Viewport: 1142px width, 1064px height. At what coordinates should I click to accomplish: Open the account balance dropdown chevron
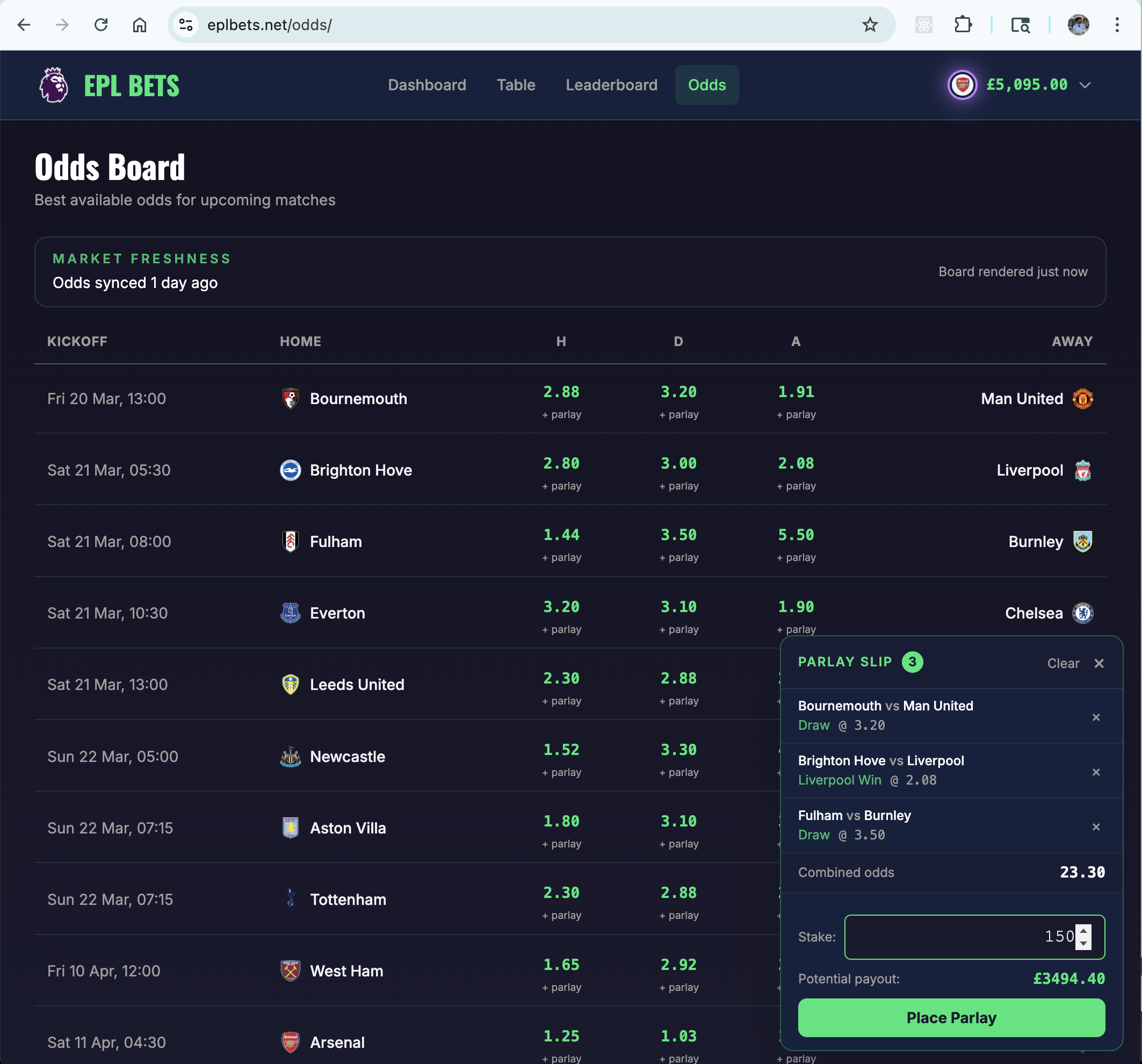pos(1086,85)
